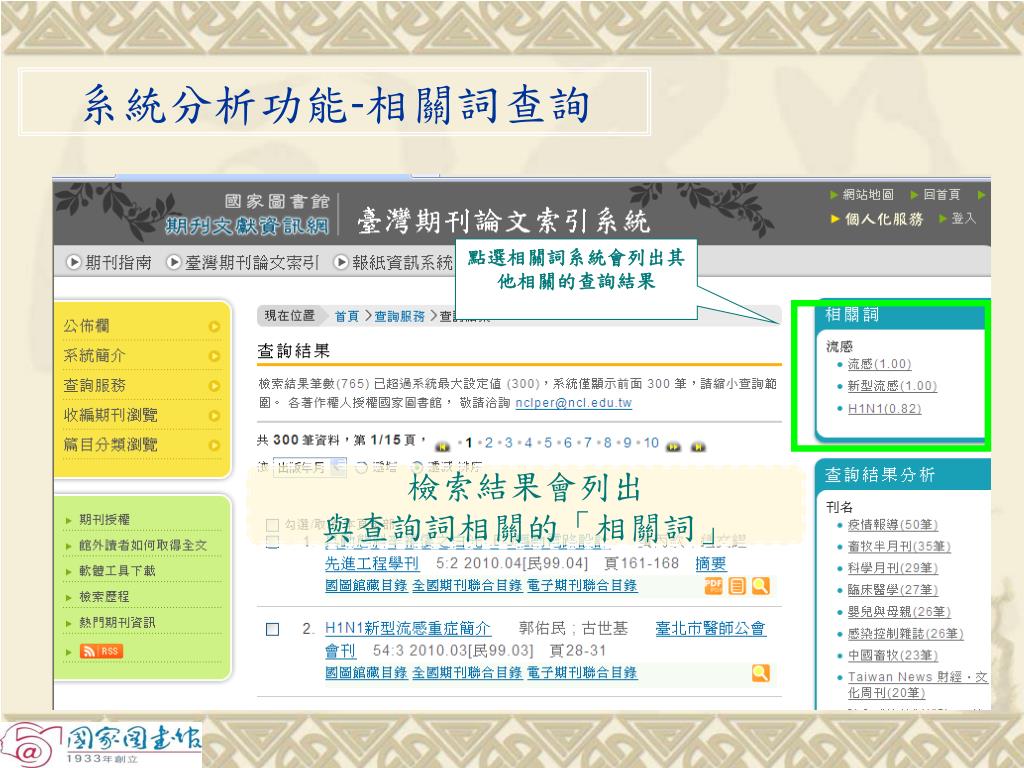Image resolution: width=1024 pixels, height=768 pixels.
Task: Filter by journal 臨床醫學(27筆)
Action: coord(892,590)
